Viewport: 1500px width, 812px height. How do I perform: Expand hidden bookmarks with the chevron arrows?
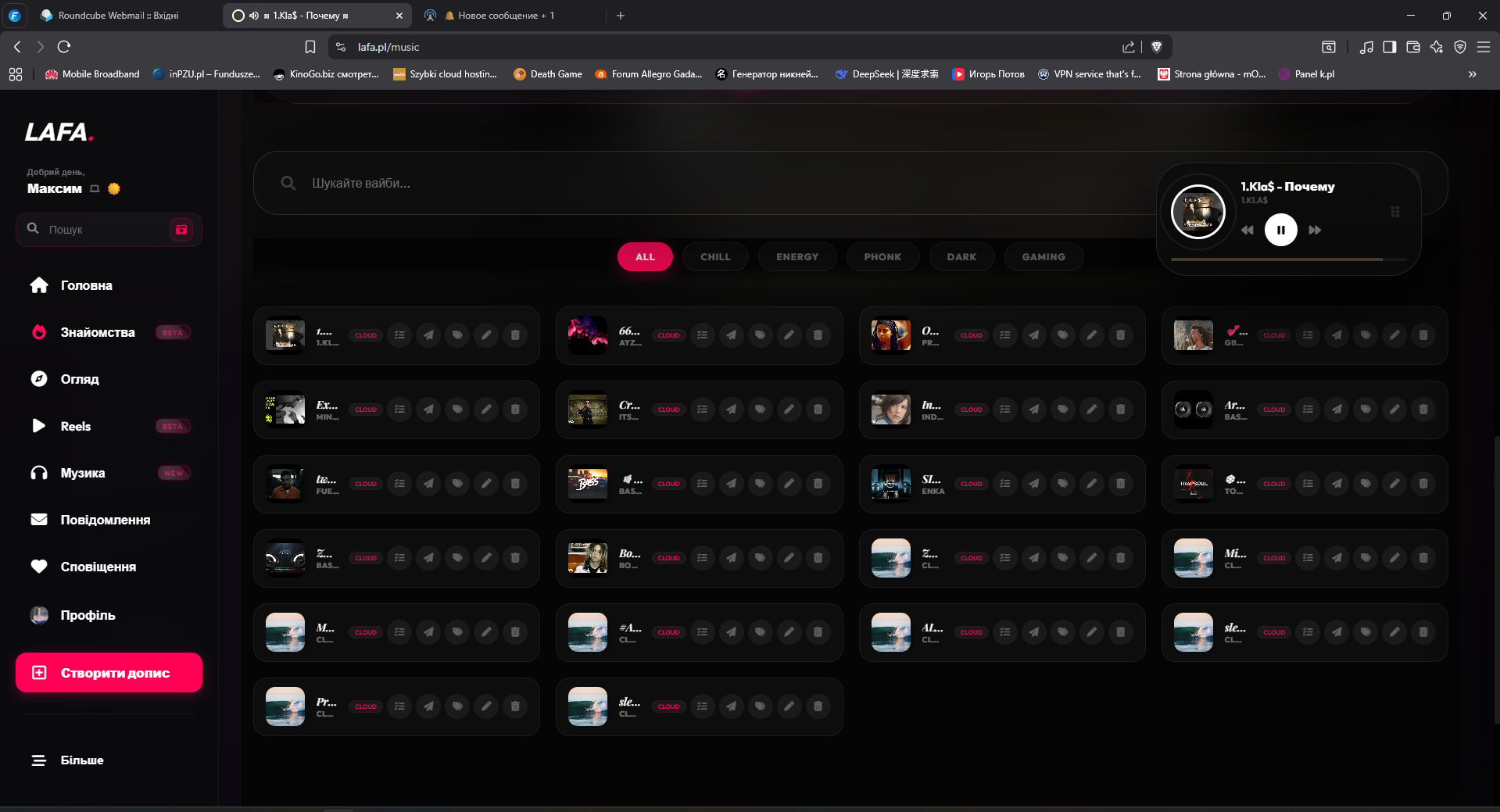1472,74
